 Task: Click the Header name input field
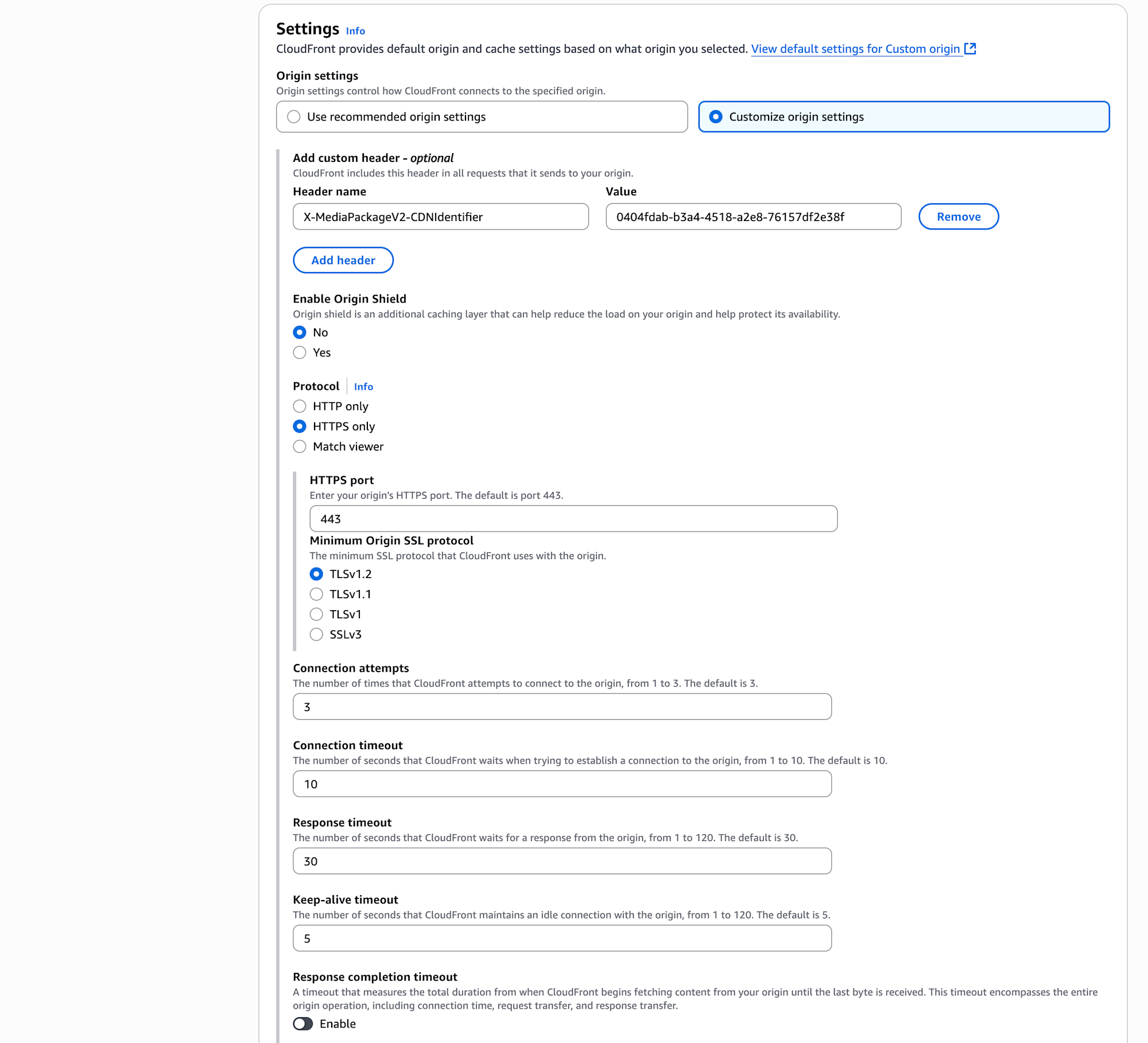tap(440, 216)
